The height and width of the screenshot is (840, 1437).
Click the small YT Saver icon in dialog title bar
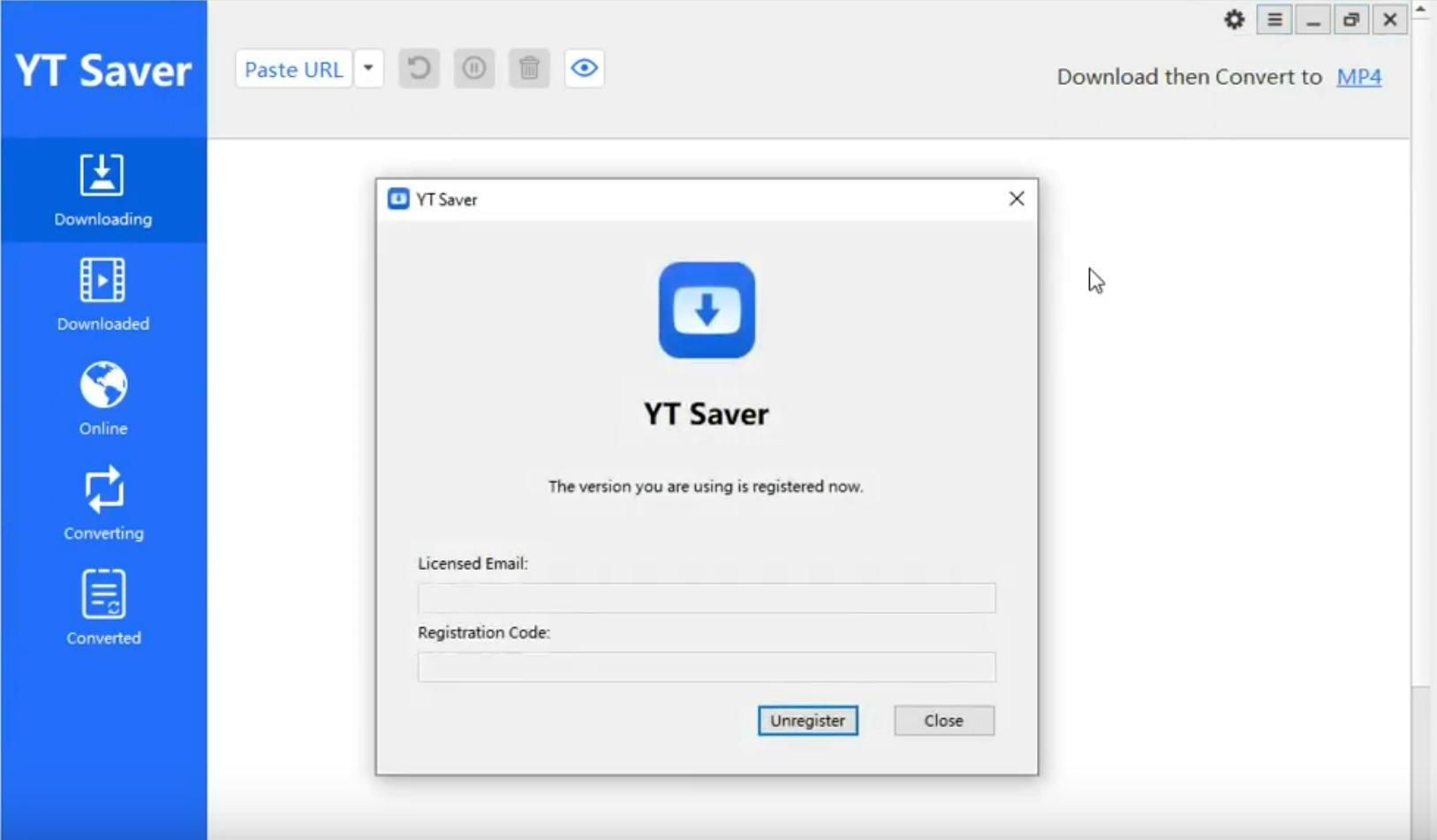[x=398, y=199]
